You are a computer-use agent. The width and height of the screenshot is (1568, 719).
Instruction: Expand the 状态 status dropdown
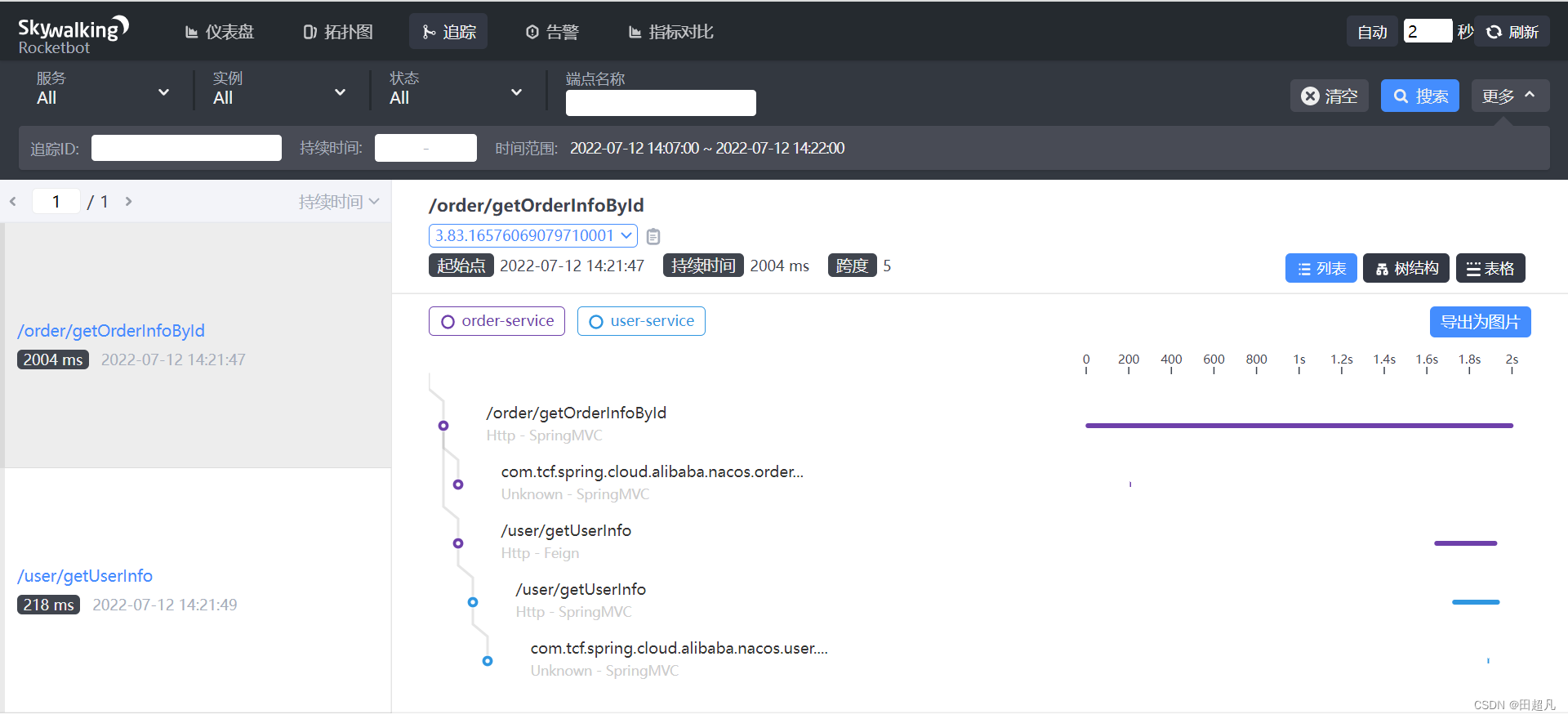456,90
